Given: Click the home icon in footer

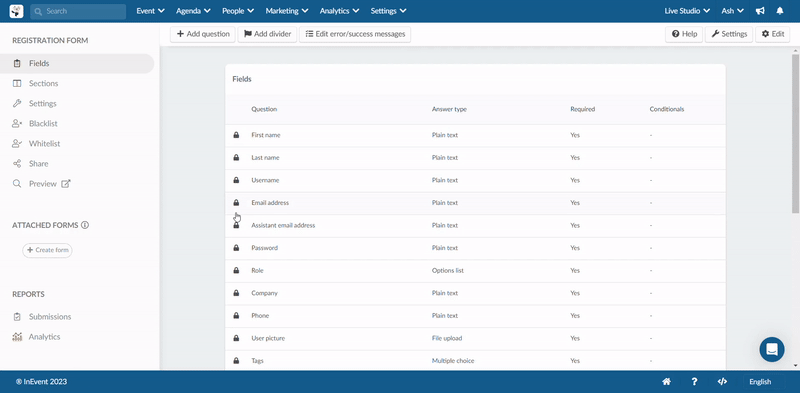Looking at the screenshot, I should click(666, 382).
